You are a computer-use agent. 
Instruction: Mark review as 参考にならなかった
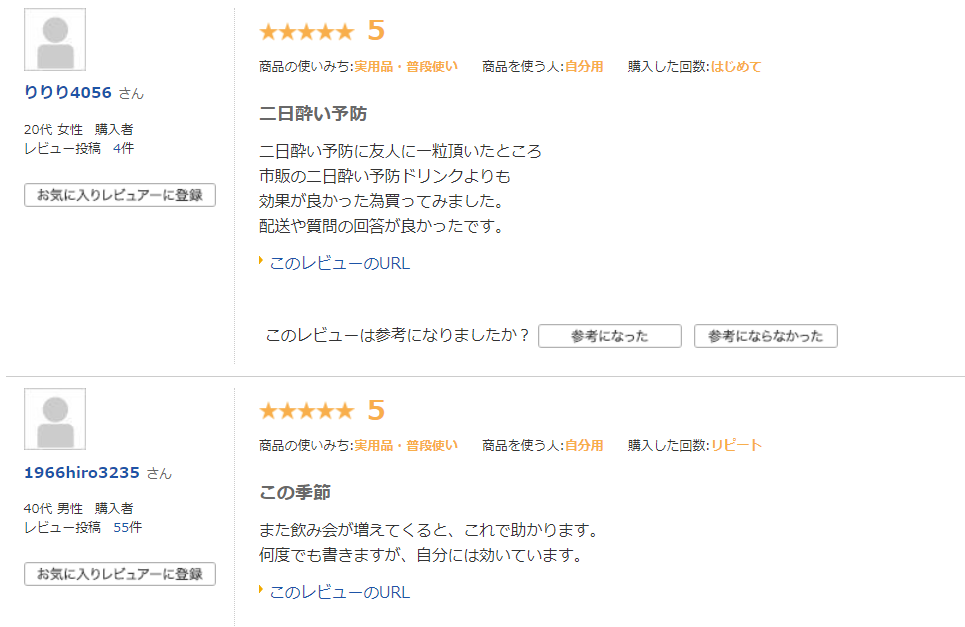coord(765,336)
